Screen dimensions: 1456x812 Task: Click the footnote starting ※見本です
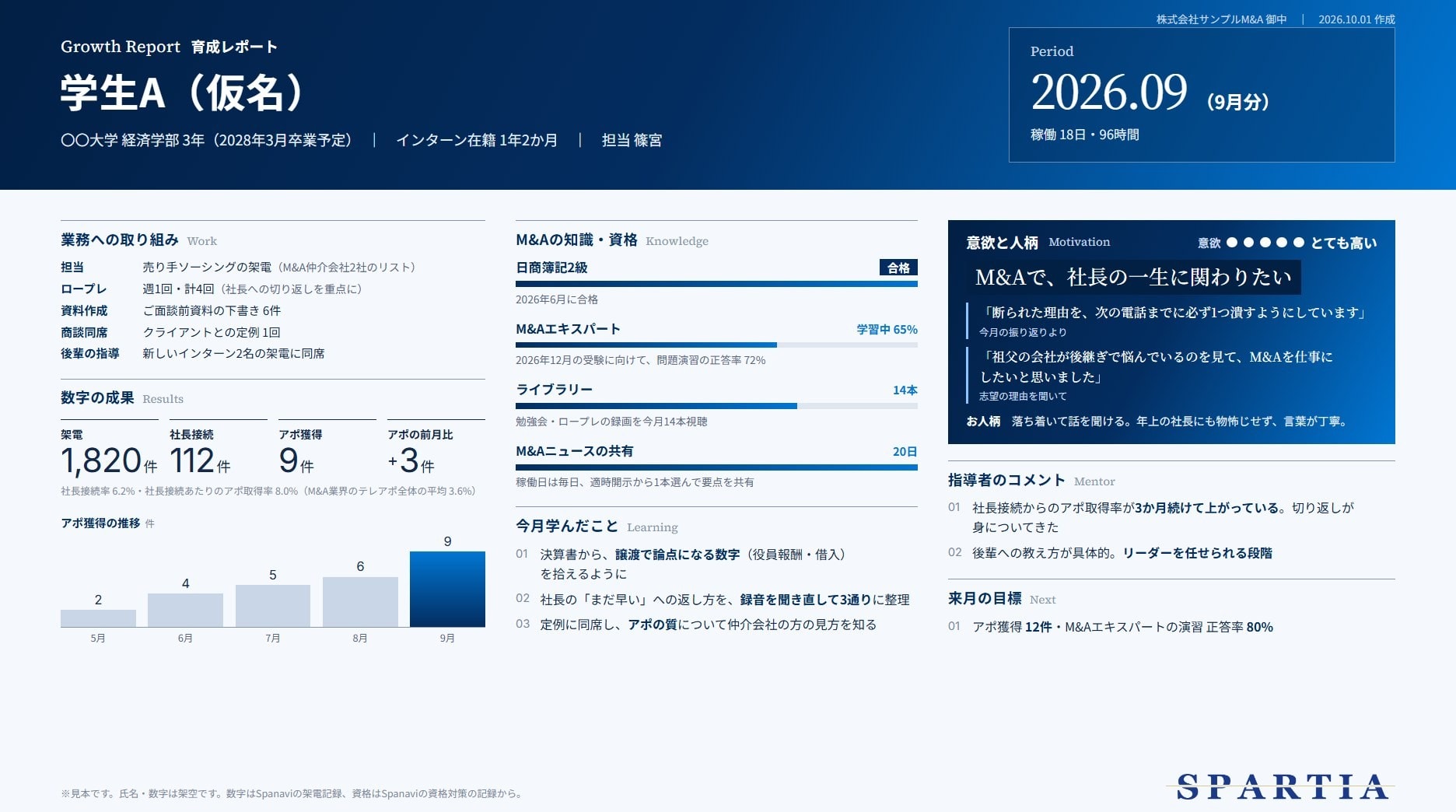[x=293, y=793]
